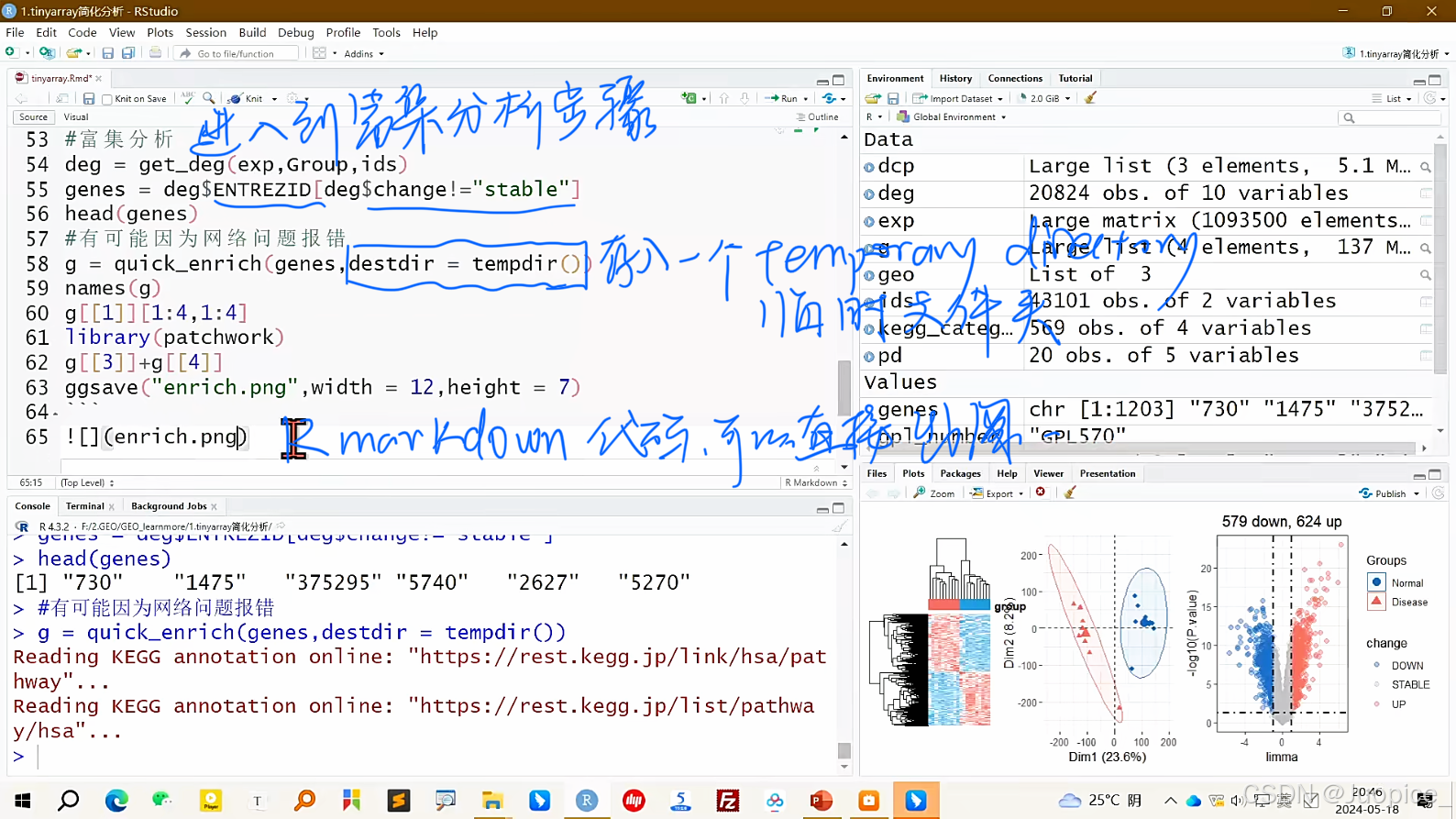Click the Go to file/function field
The width and height of the screenshot is (1456, 819).
[237, 53]
